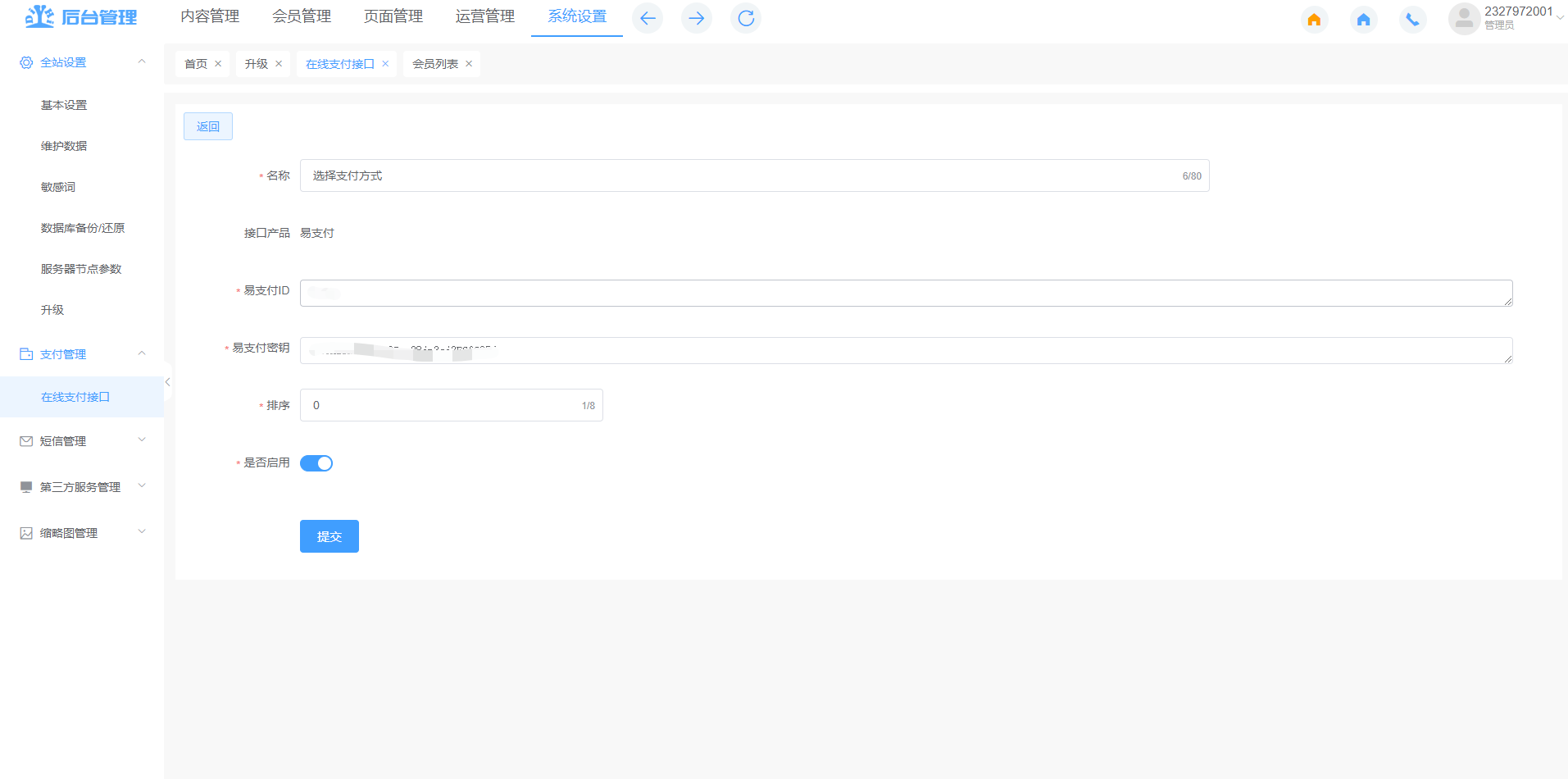Viewport: 1568px width, 779px height.
Task: Click the 易支付 interface product text
Action: [x=317, y=233]
